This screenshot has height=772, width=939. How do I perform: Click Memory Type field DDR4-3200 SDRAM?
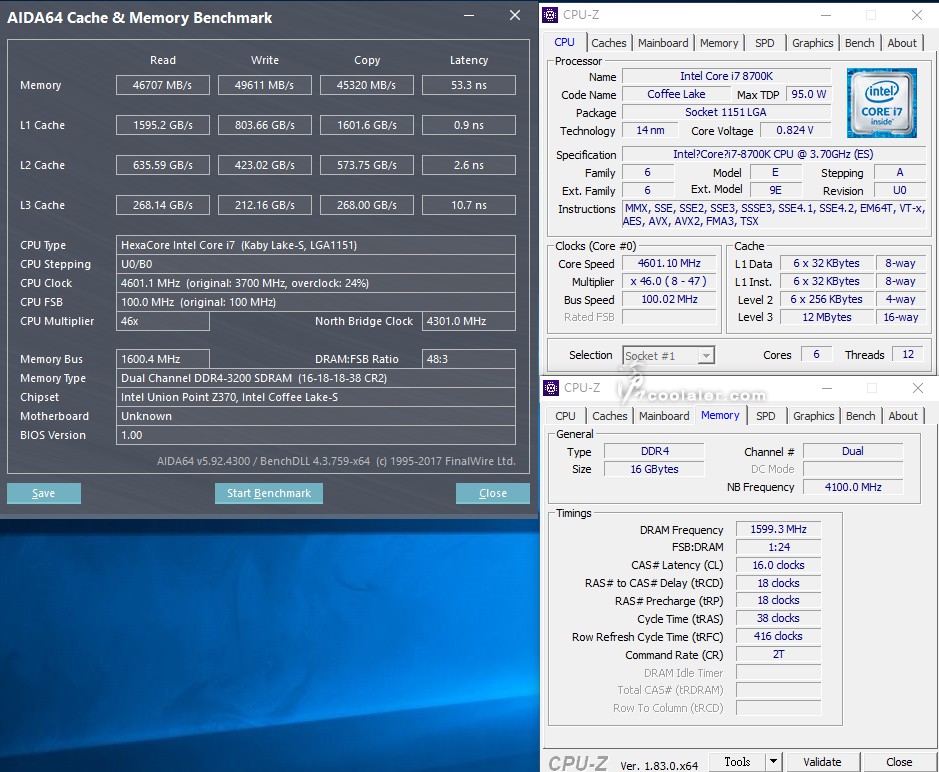(316, 378)
